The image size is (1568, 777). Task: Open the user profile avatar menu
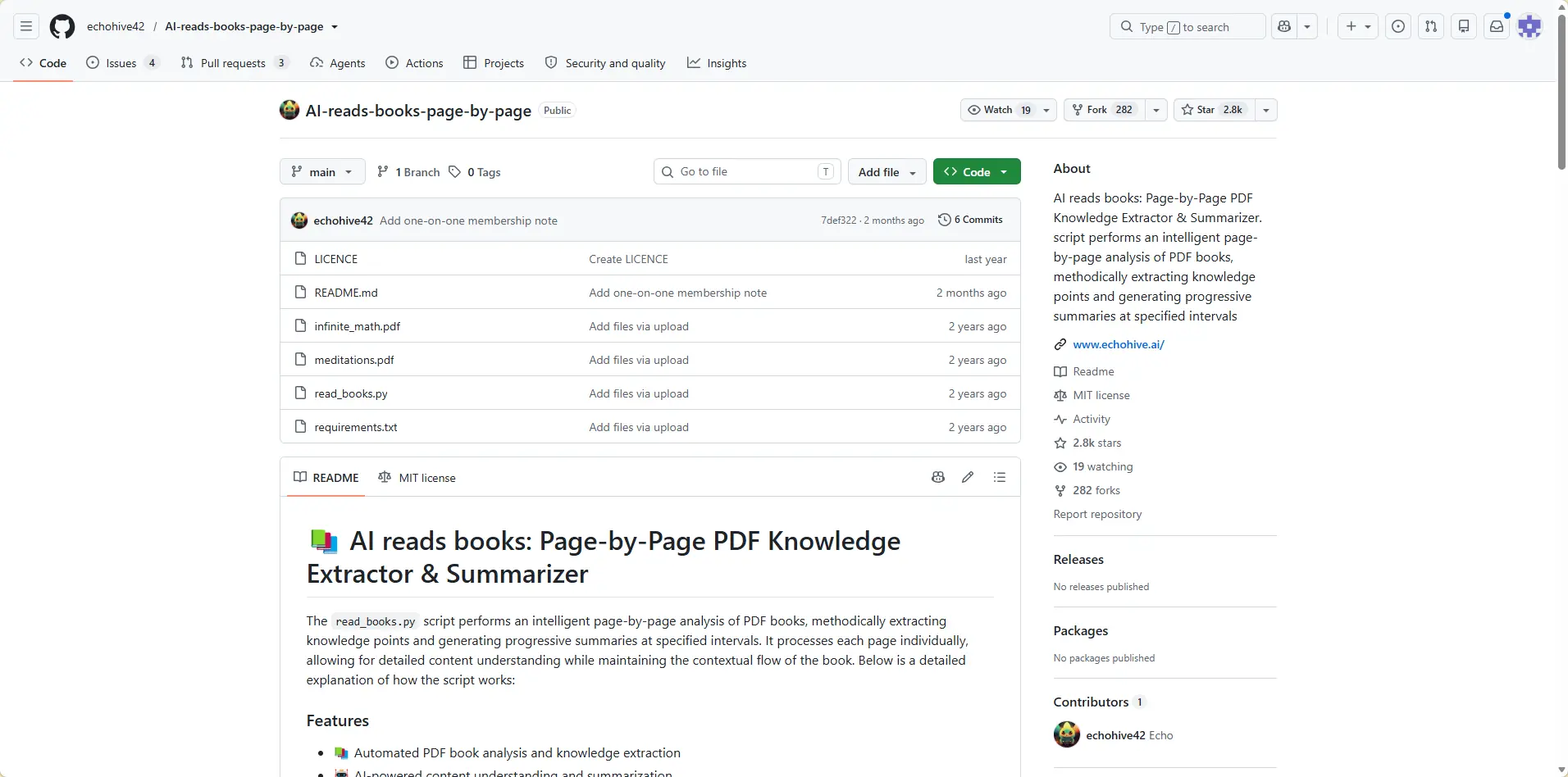(1529, 26)
